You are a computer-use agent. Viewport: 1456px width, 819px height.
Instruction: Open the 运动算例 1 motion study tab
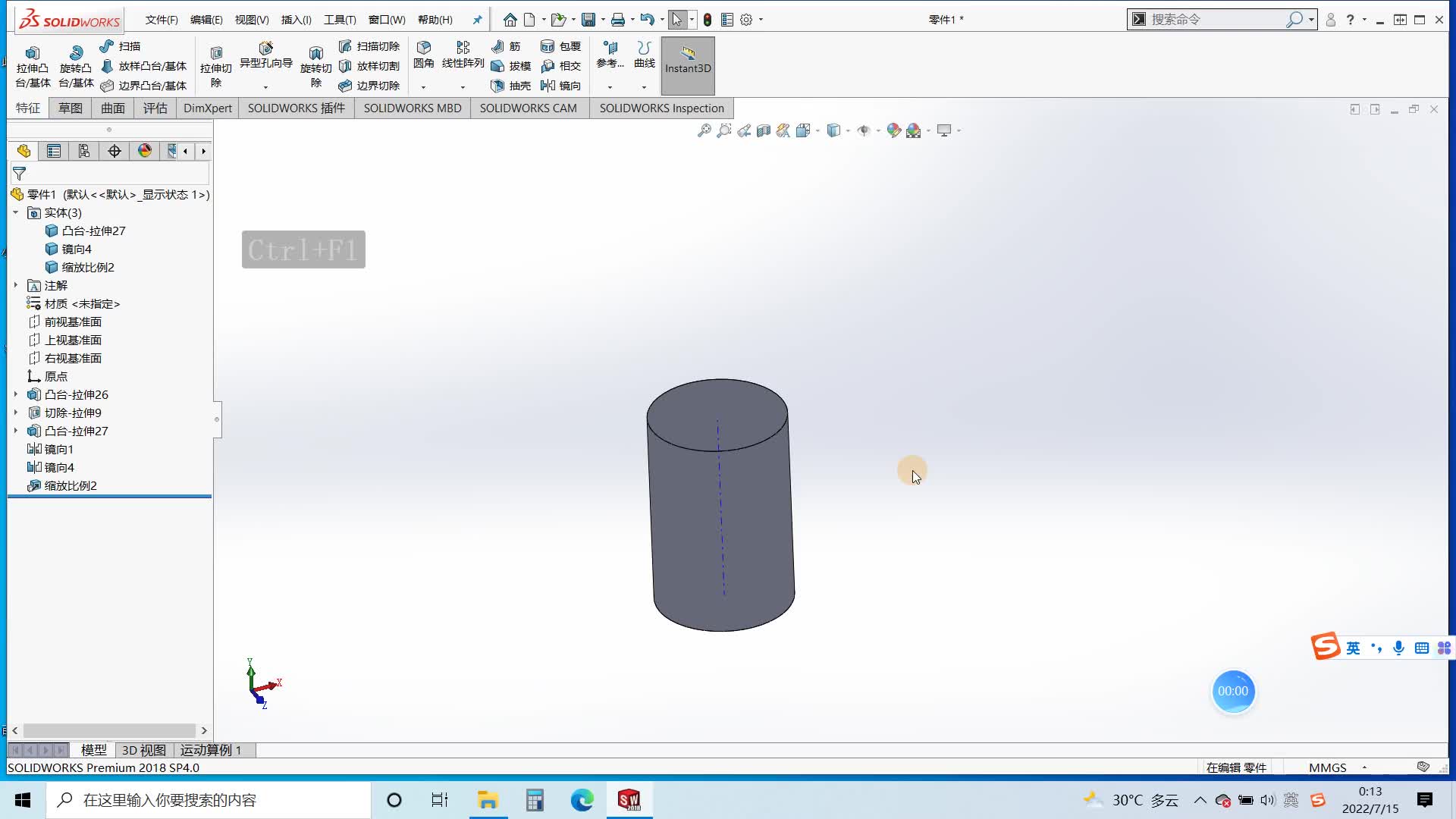[210, 750]
